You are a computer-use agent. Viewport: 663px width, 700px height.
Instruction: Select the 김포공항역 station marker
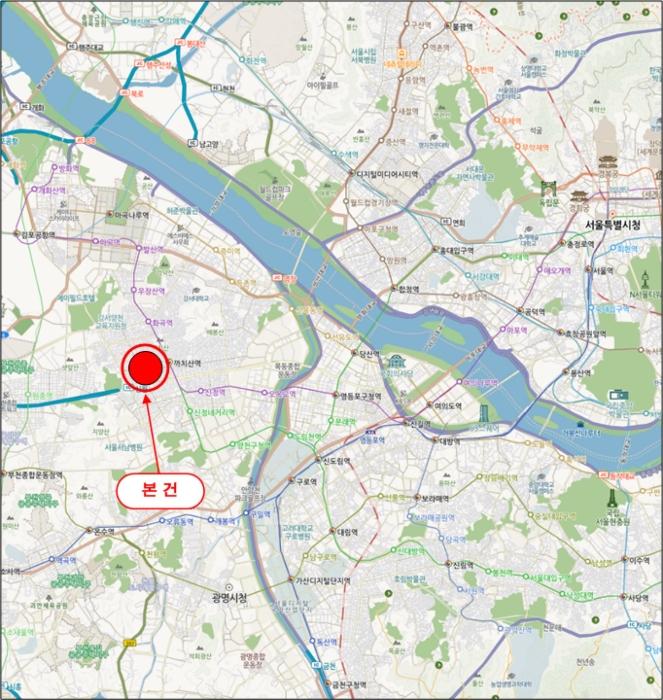pos(17,233)
